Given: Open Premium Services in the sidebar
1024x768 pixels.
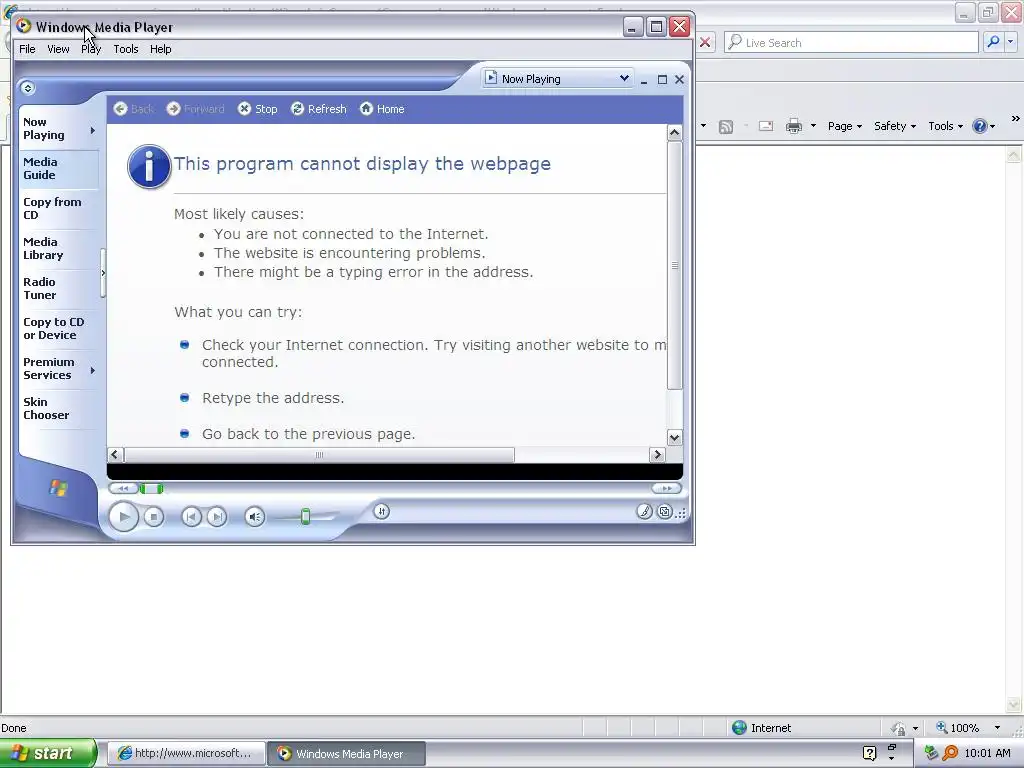Looking at the screenshot, I should click(x=48, y=368).
